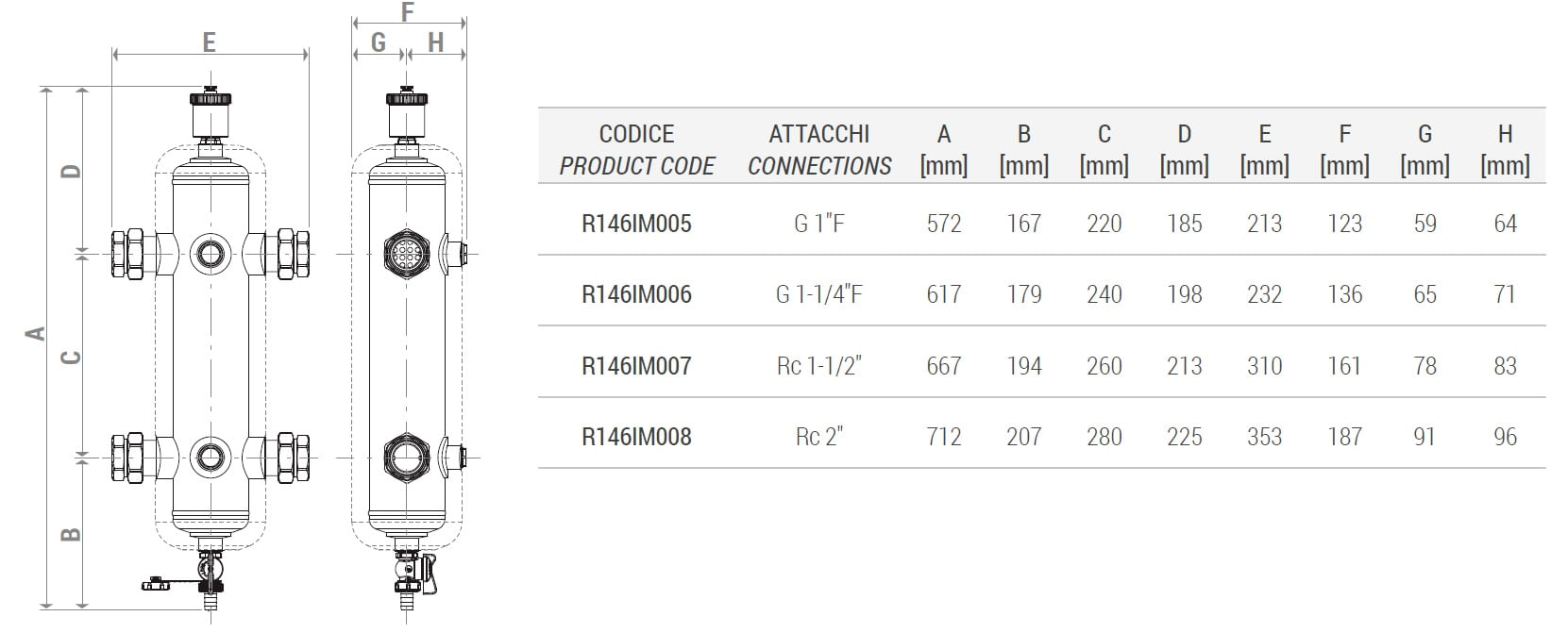Click the upper hexagonal port on side view
The width and height of the screenshot is (1568, 633).
tap(408, 253)
